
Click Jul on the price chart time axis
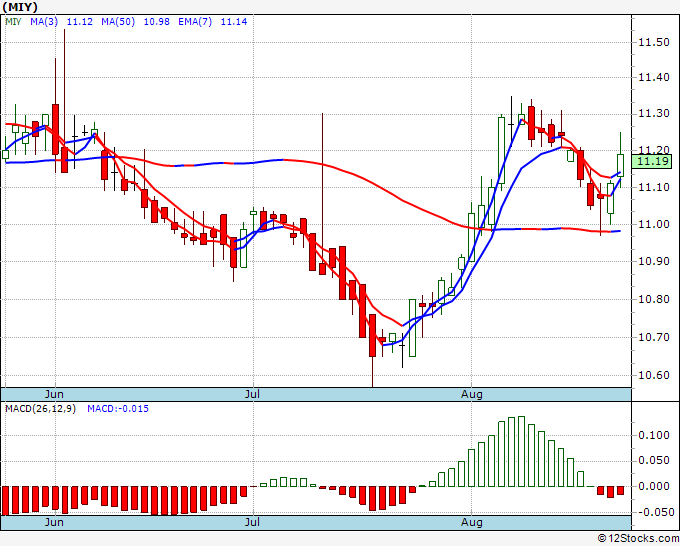click(252, 394)
